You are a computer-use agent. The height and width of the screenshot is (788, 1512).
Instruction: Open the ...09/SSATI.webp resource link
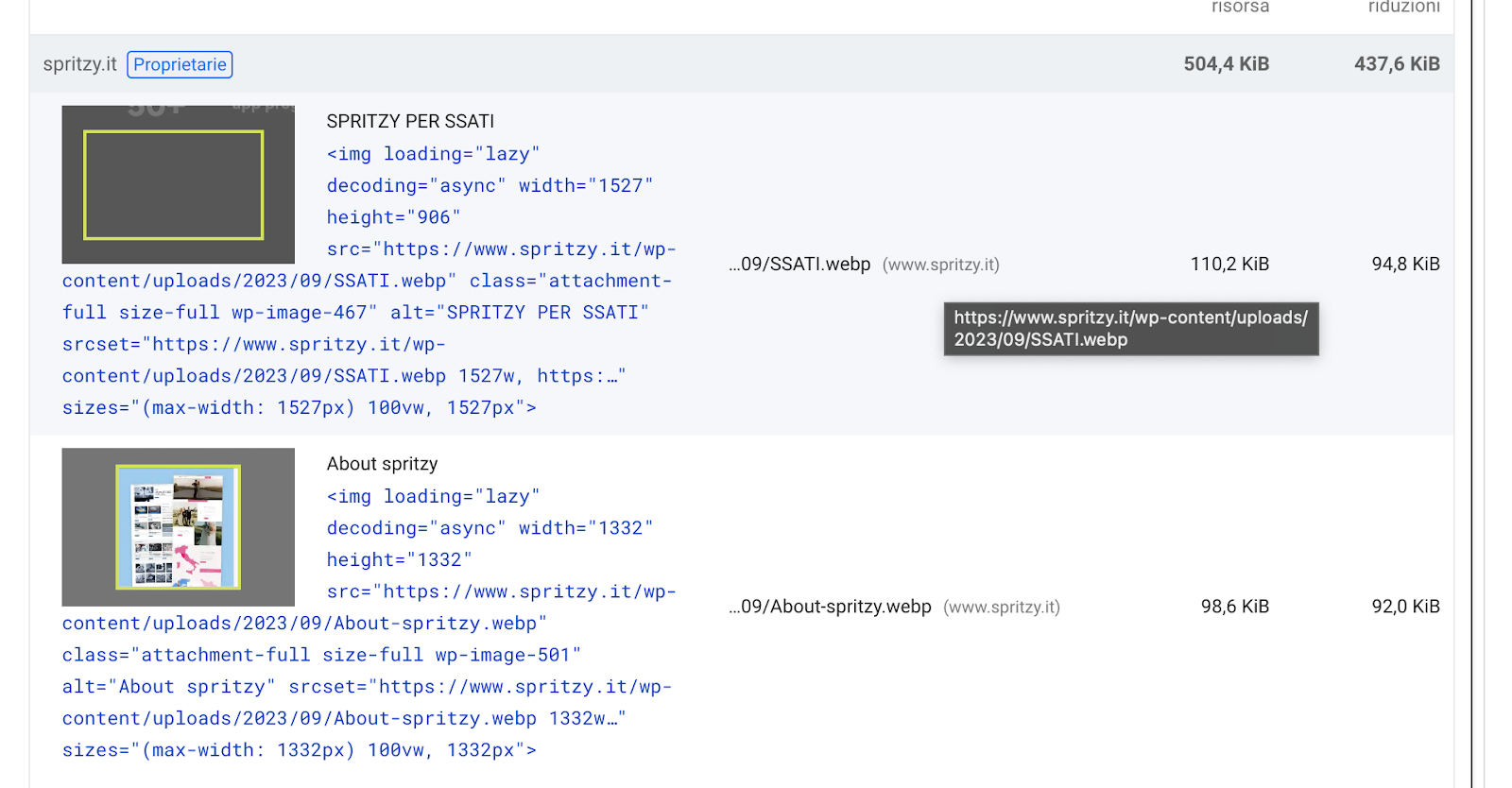(x=799, y=265)
